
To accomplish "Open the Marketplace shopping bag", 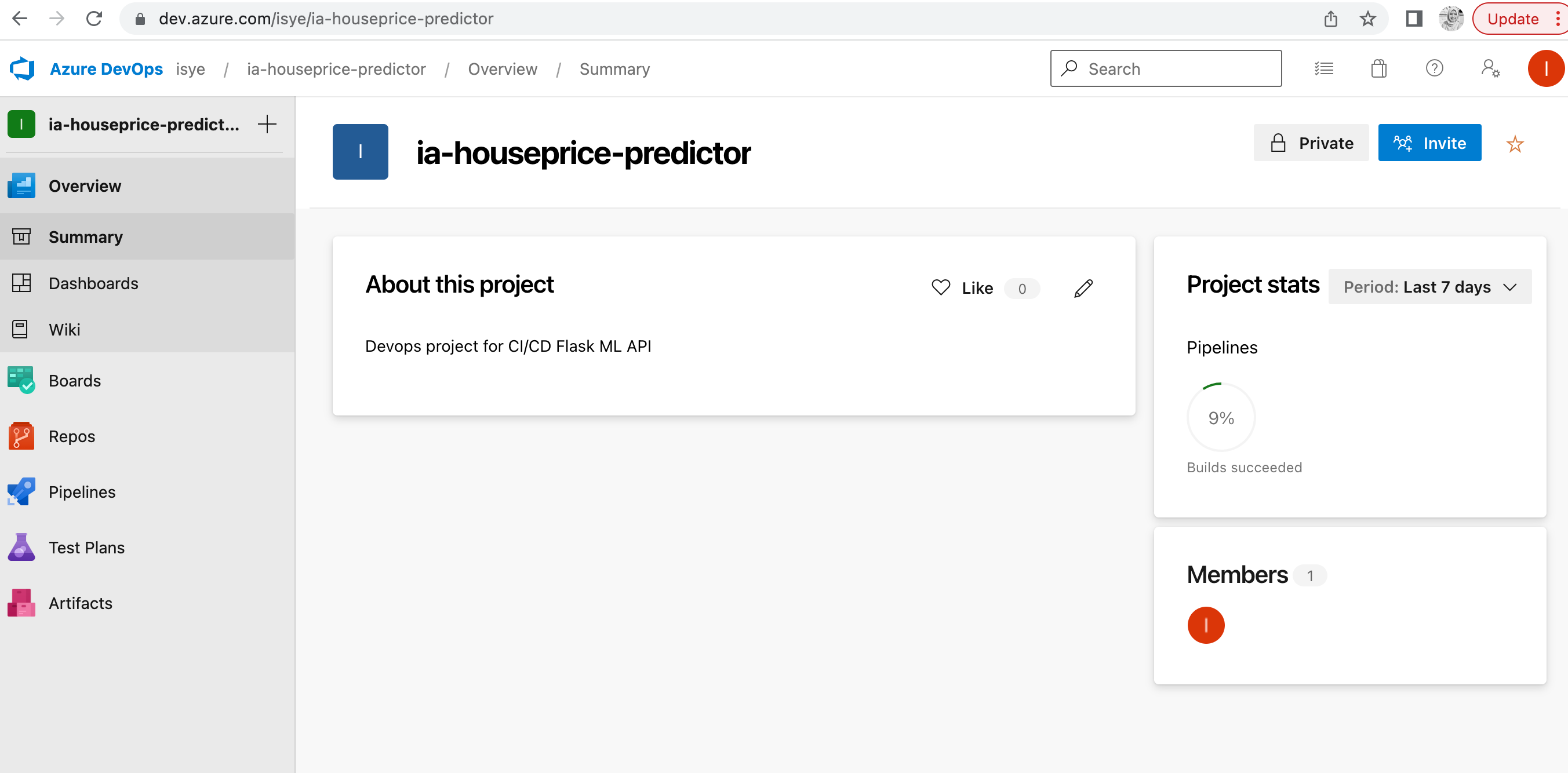I will point(1378,68).
